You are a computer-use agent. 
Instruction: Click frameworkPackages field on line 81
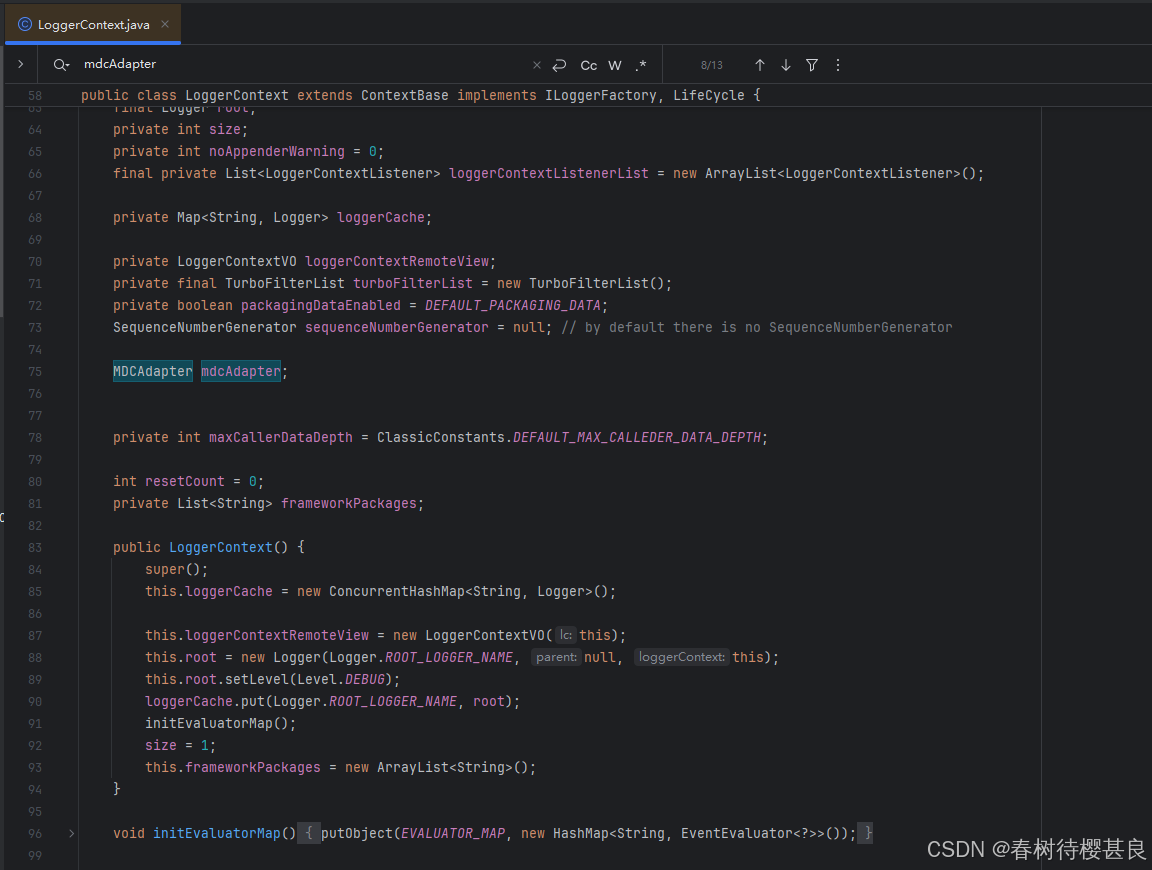(x=349, y=503)
